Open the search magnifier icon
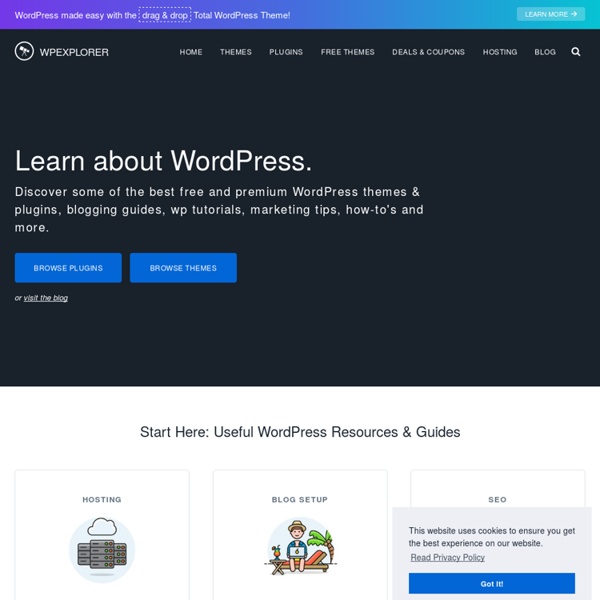The height and width of the screenshot is (600, 600). 576,52
